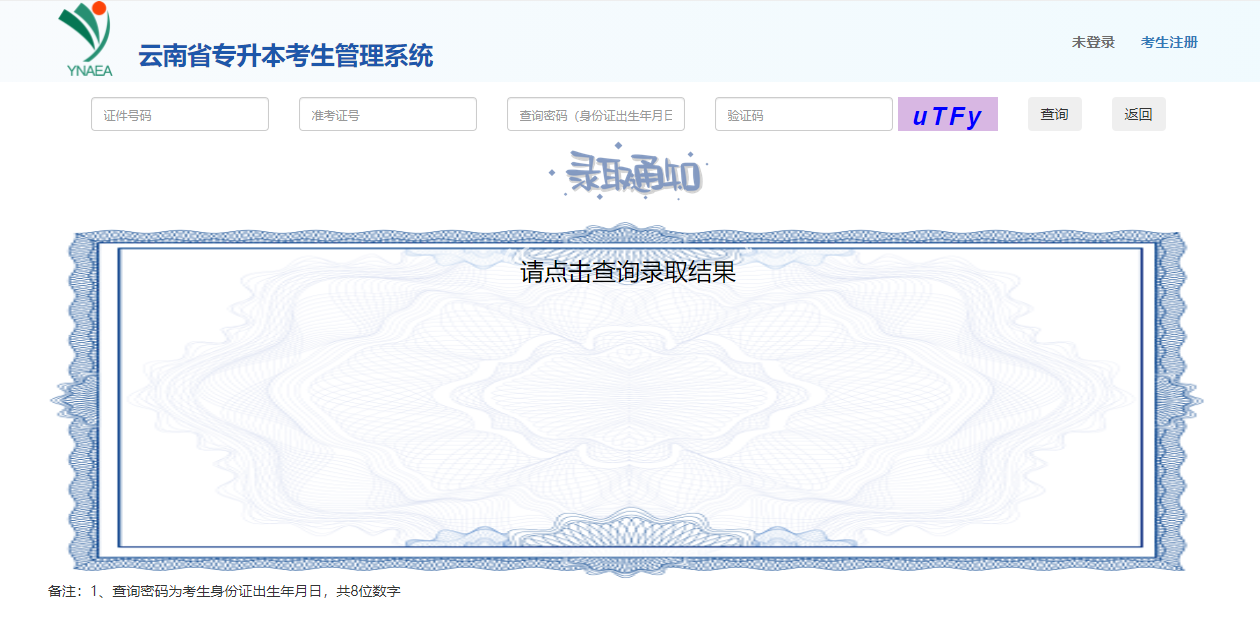Click the certificate's decorative blue border
This screenshot has width=1260, height=619.
pos(85,400)
